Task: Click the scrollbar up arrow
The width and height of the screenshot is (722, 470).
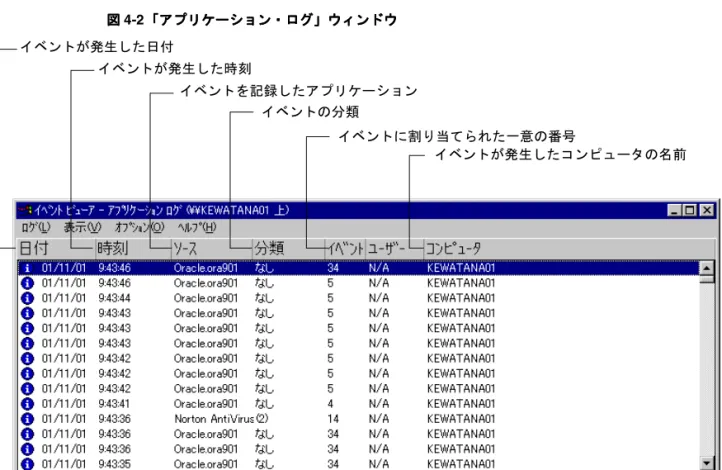Action: tap(706, 267)
